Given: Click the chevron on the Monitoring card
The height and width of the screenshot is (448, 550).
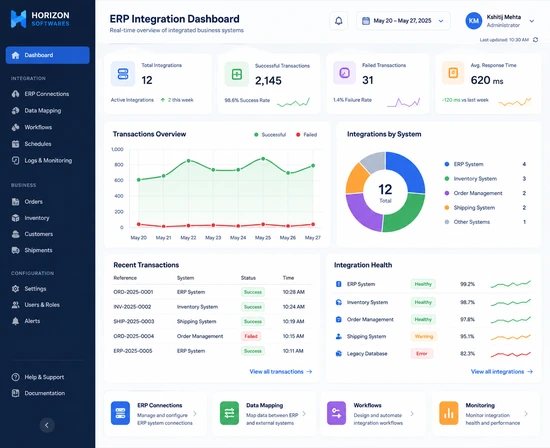Looking at the screenshot, I should click(x=526, y=413).
